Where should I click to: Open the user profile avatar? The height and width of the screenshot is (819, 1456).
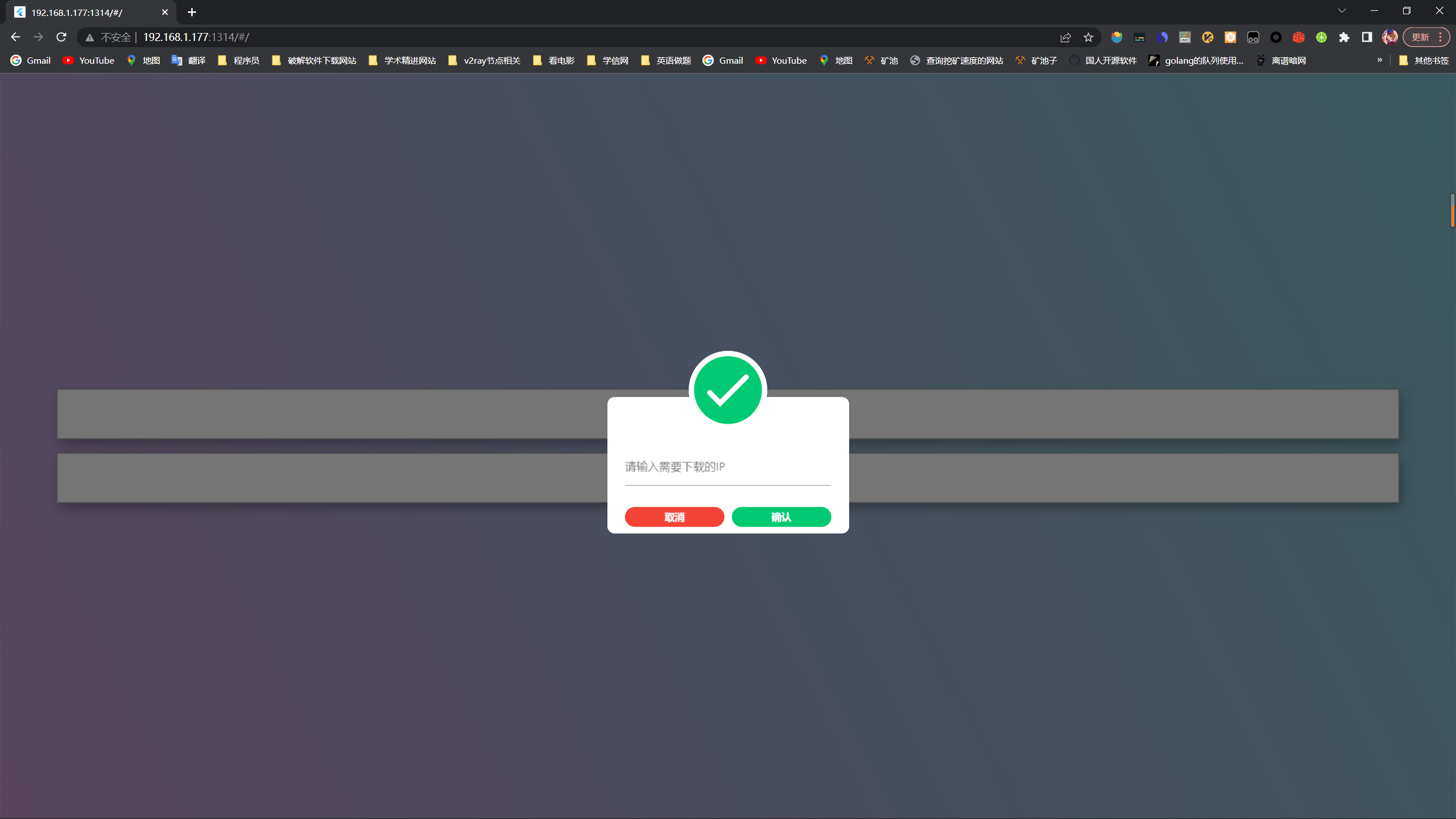coord(1389,37)
